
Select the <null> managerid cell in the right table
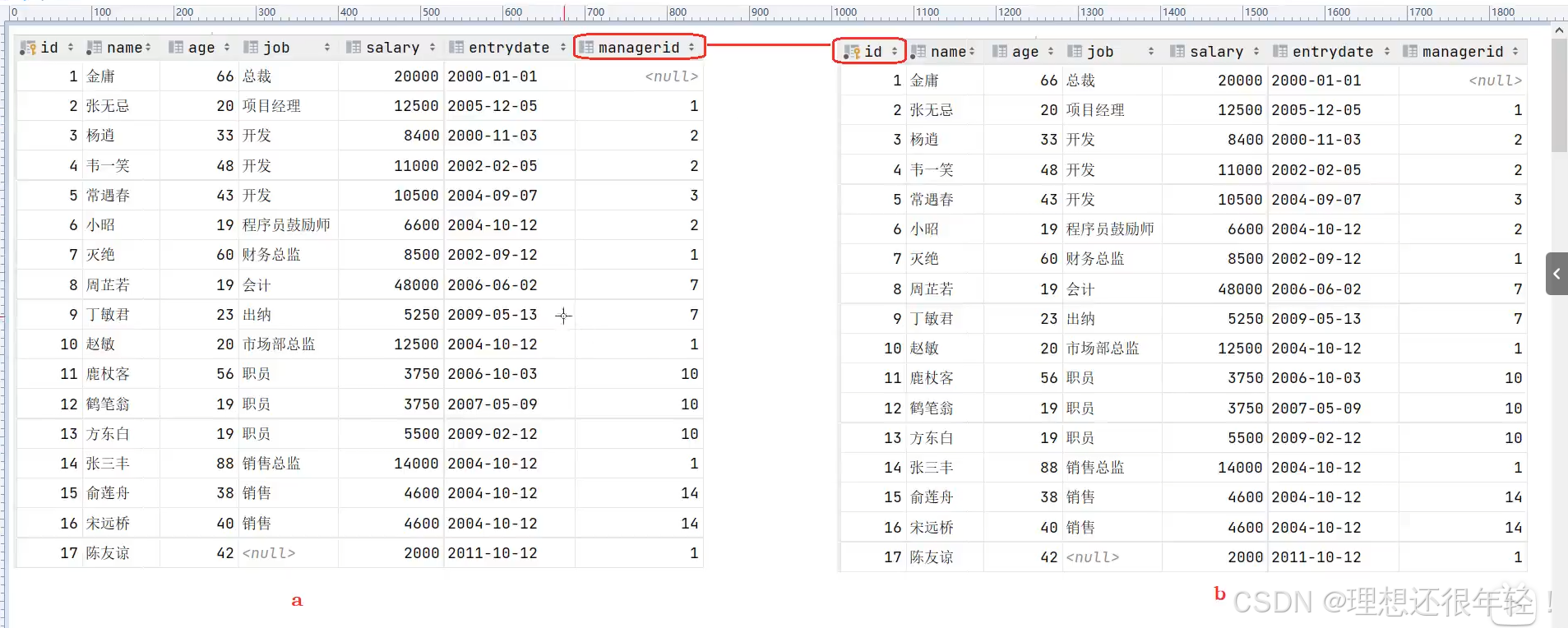(1496, 81)
